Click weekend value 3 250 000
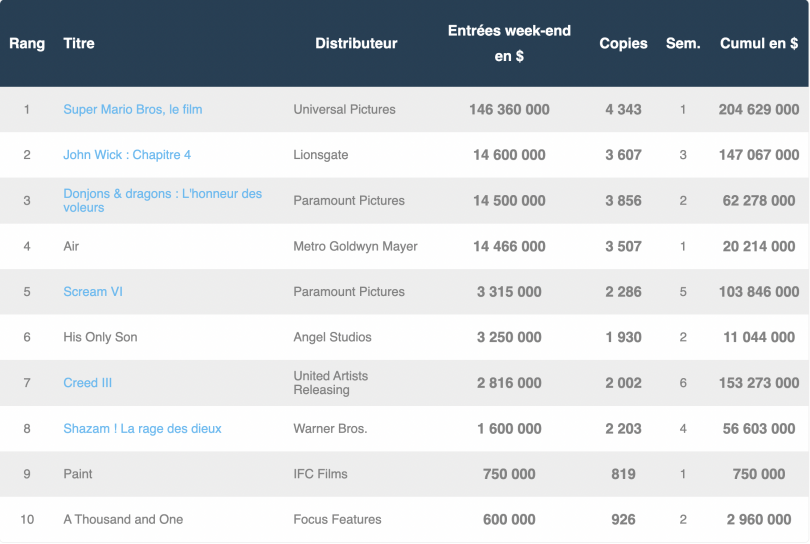 [x=509, y=337]
